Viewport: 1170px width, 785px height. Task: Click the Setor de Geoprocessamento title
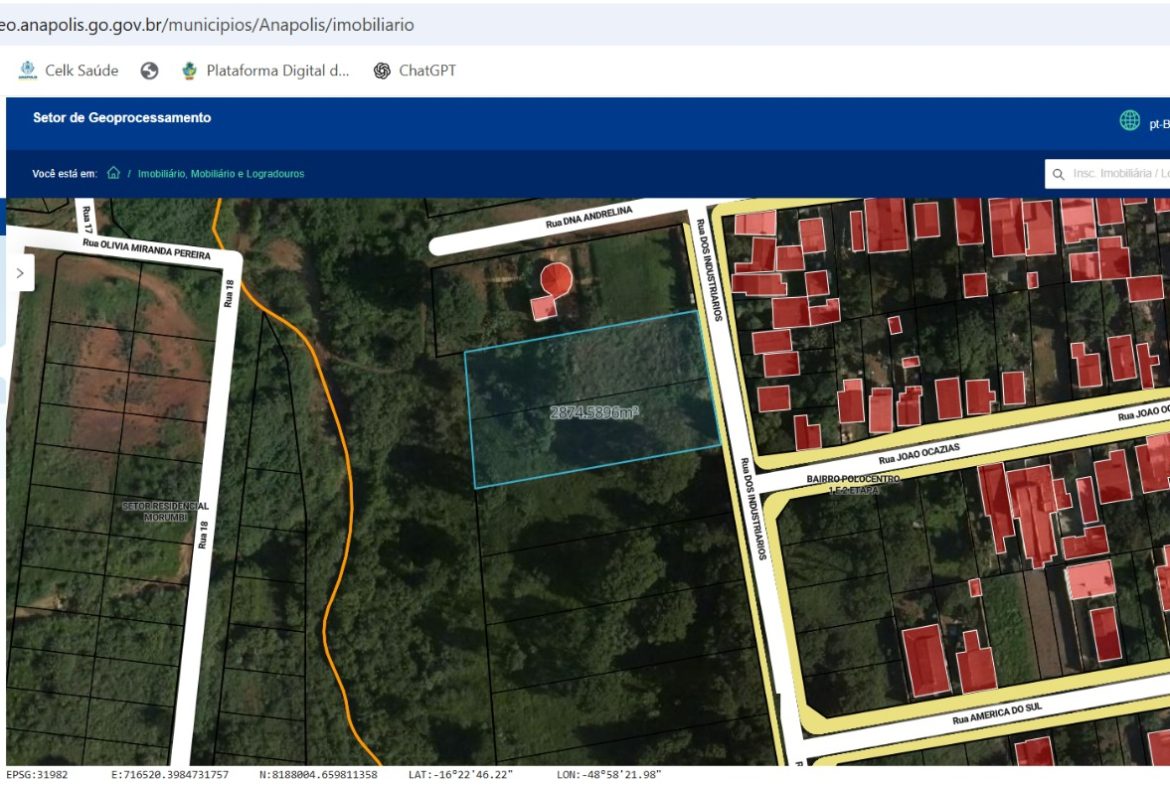click(x=122, y=118)
